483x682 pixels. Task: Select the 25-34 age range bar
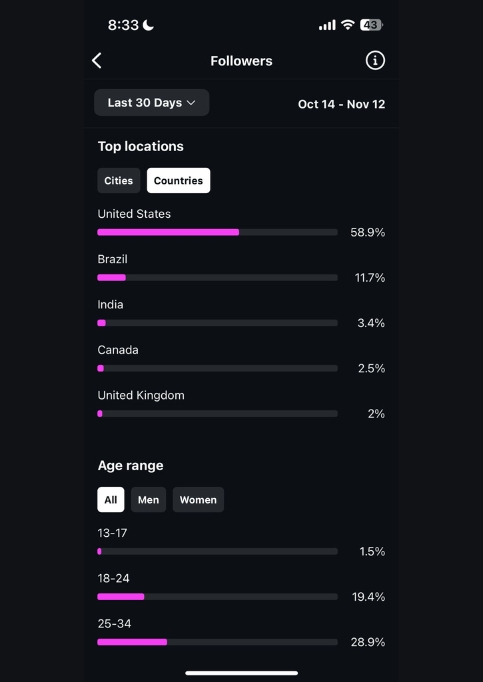[218, 642]
